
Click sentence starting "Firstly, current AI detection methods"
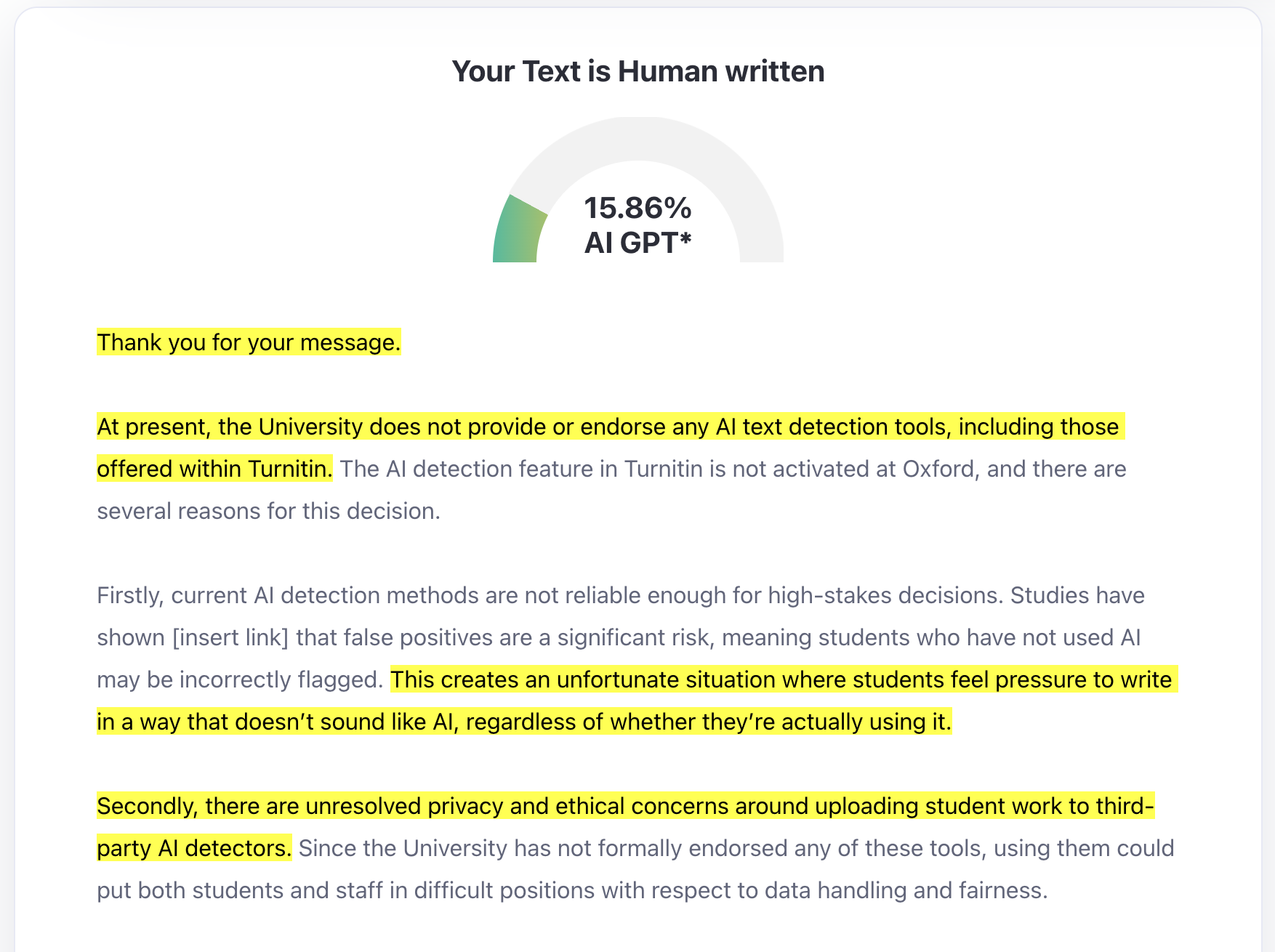coord(550,595)
